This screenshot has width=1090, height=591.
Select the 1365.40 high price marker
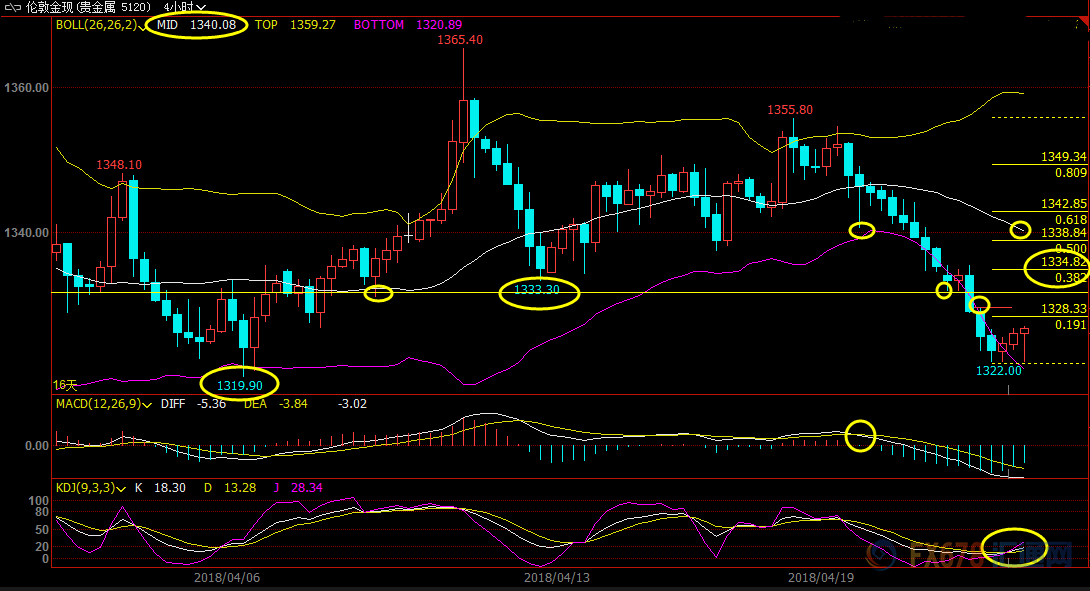(x=460, y=40)
